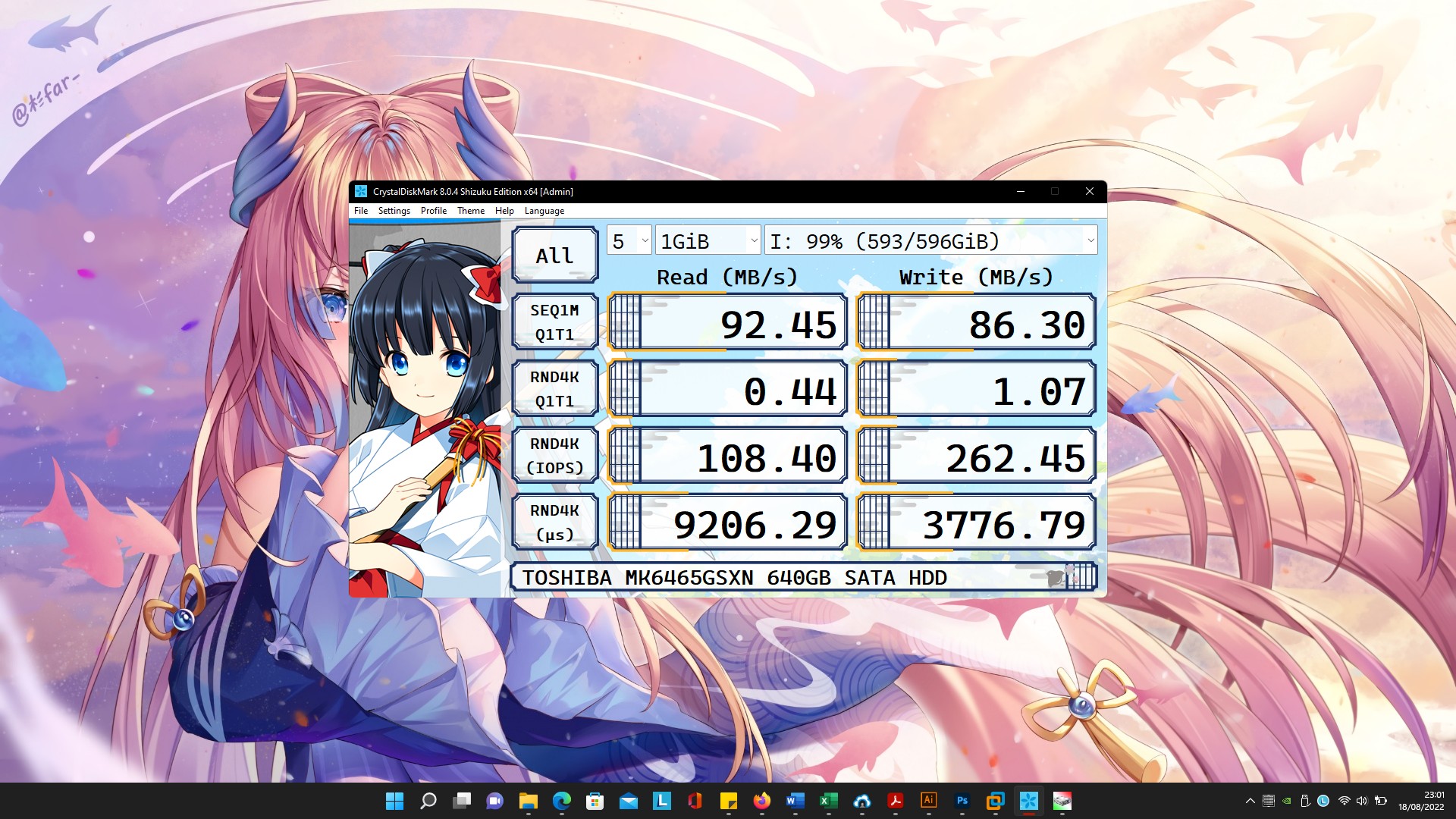Open the test count dropdown showing 5
Screen dimensions: 1456x819
coord(629,241)
